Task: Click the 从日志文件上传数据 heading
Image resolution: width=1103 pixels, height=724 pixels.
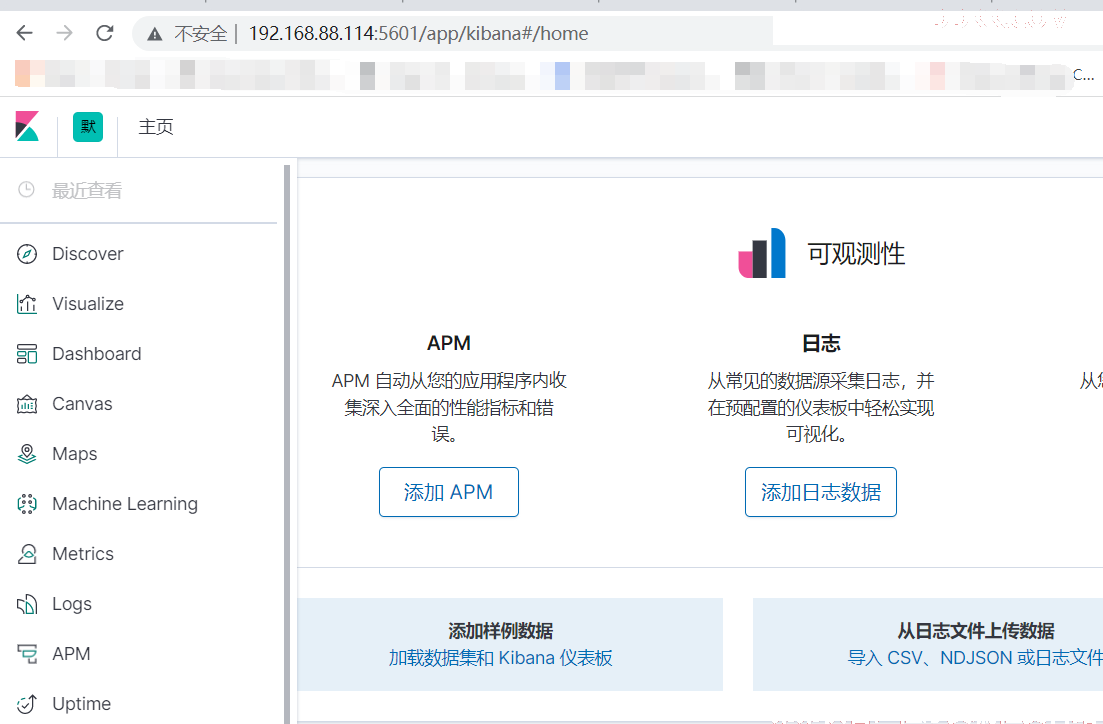Action: pyautogui.click(x=976, y=630)
